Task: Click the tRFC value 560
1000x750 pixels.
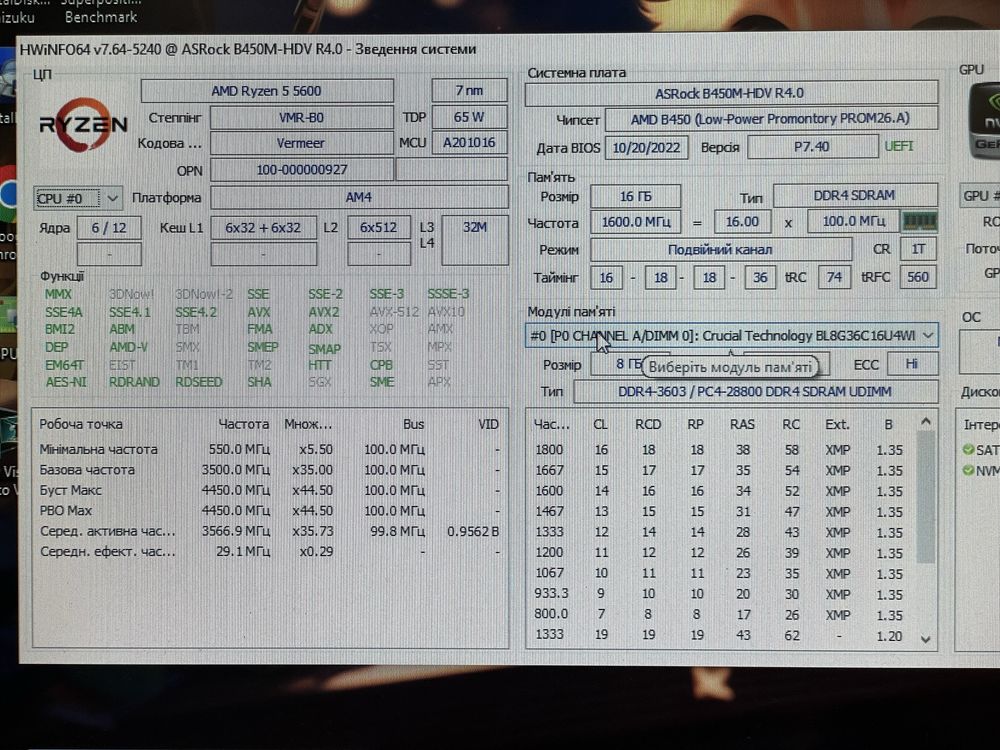Action: (918, 277)
